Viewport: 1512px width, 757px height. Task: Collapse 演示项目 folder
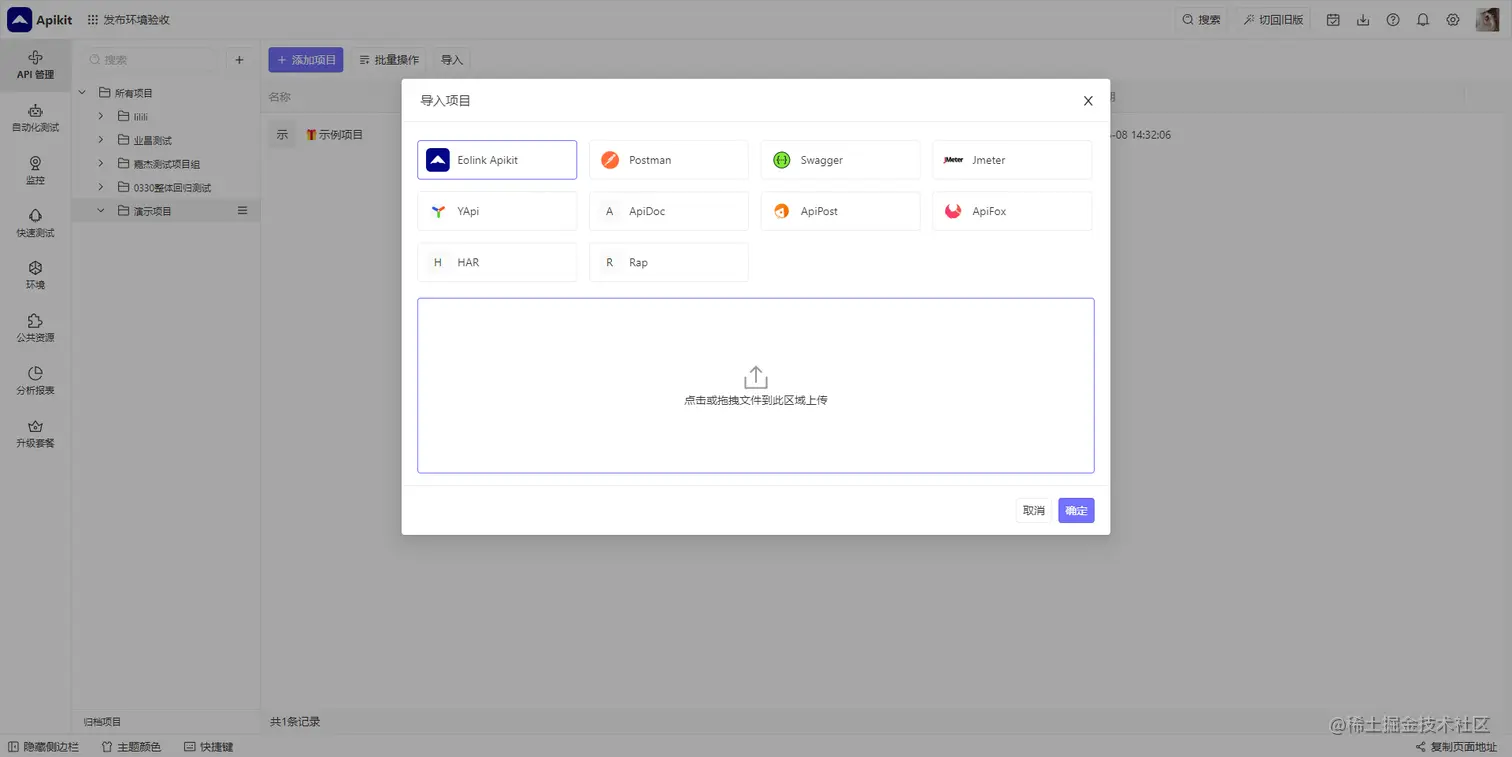[100, 211]
